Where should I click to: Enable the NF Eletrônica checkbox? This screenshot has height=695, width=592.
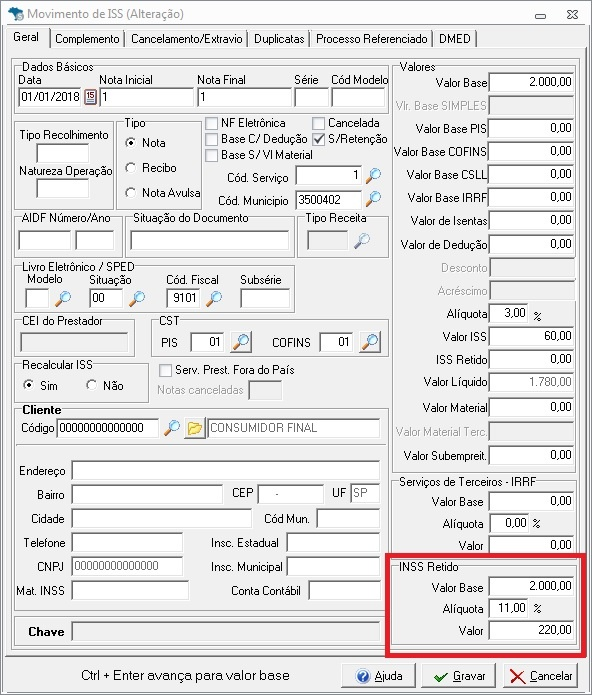click(212, 123)
